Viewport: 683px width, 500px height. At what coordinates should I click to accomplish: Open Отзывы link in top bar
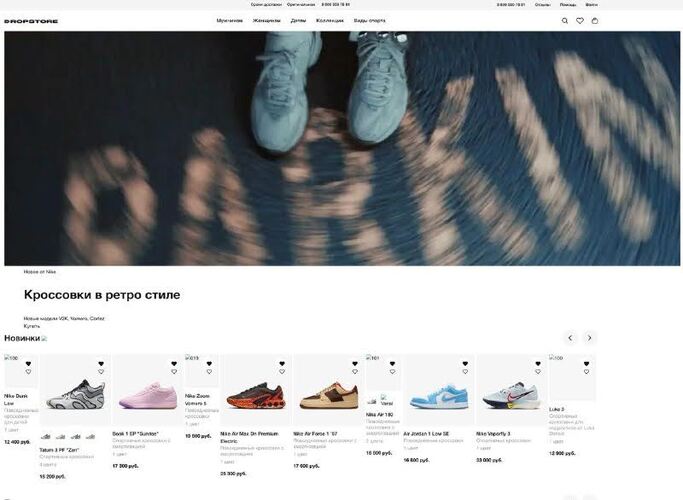tap(543, 5)
